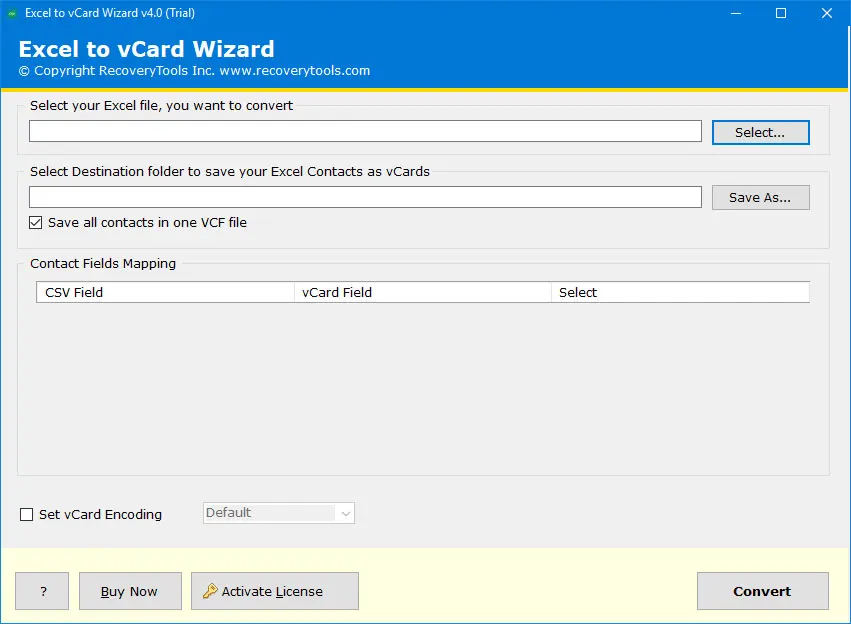Screen dimensions: 851x624
Task: Click the Buy Now button
Action: point(130,591)
